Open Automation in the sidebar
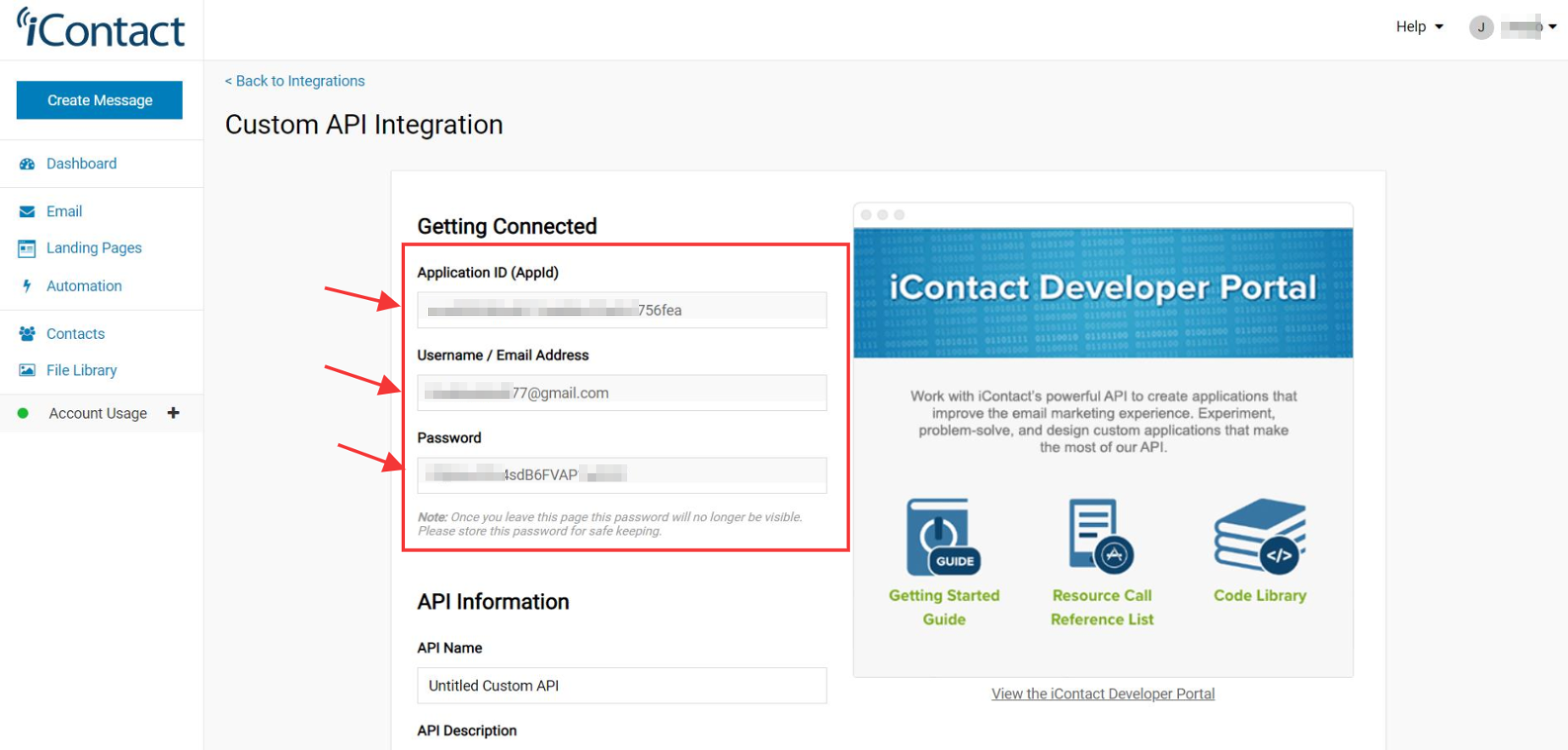1568x750 pixels. click(84, 286)
